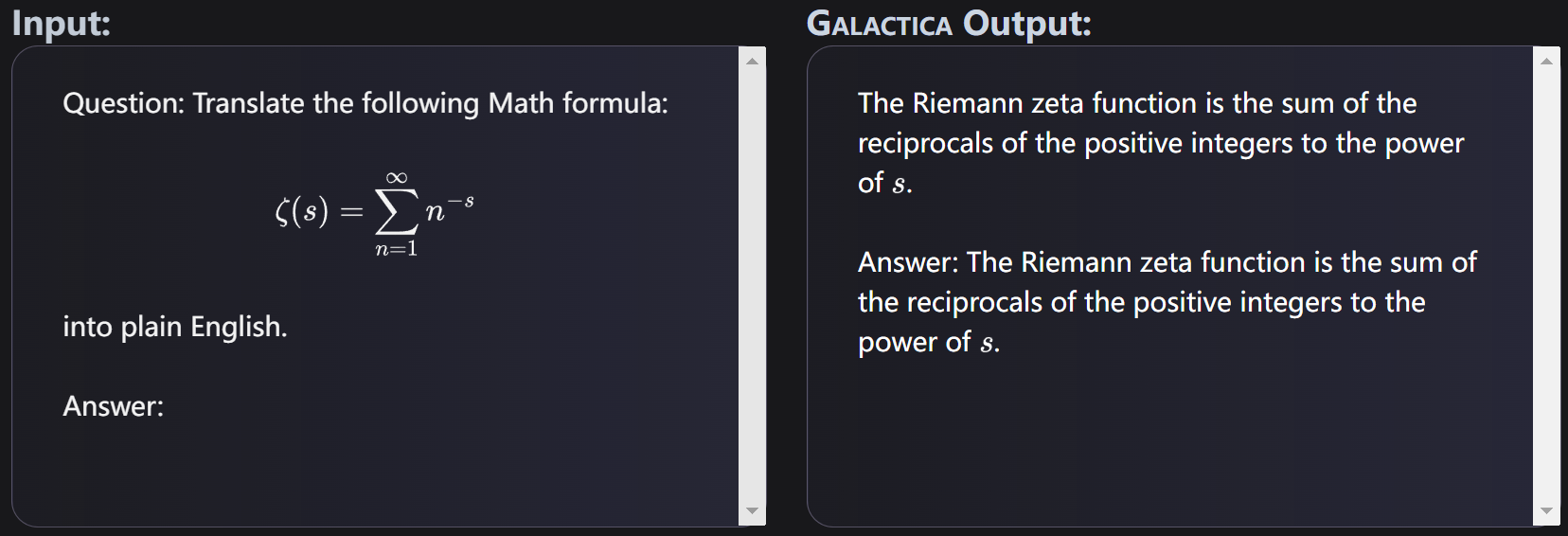Click the 'into plain English.' text

(175, 327)
